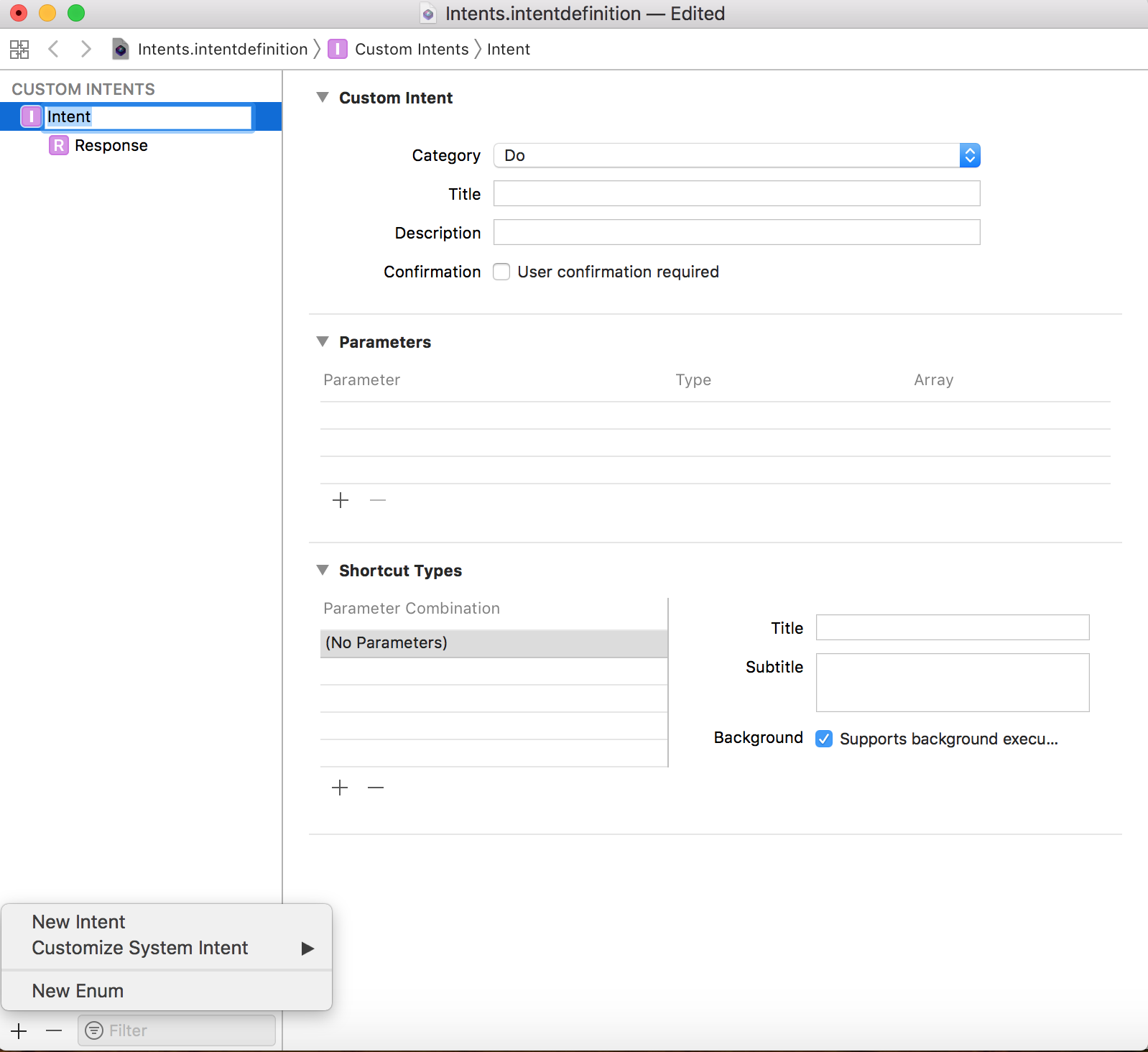Choose New Enum from the menu
1148x1052 pixels.
point(167,991)
